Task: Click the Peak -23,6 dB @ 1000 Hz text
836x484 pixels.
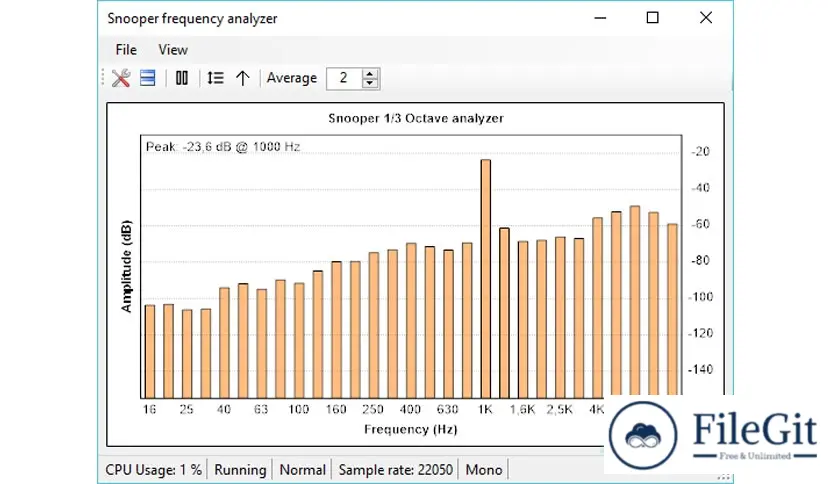Action: (223, 146)
